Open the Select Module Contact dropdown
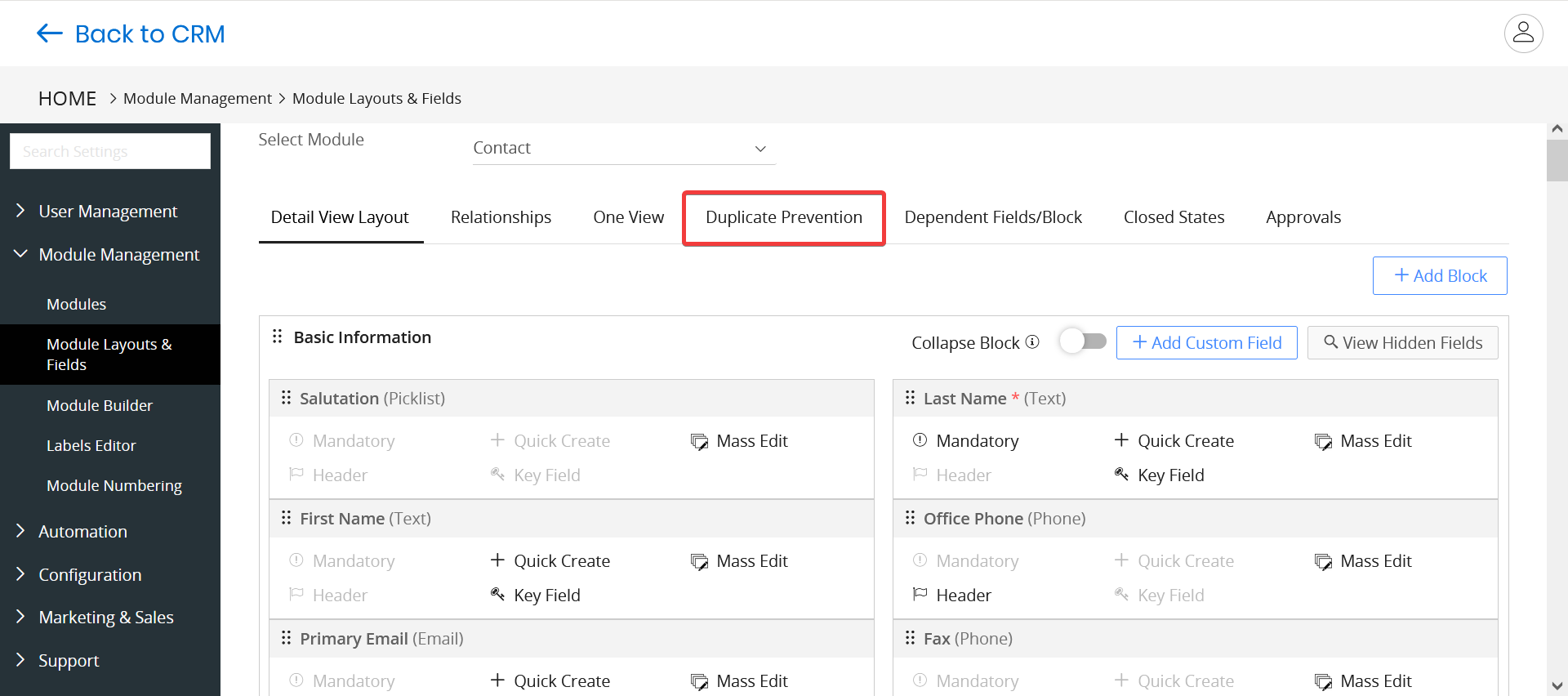The height and width of the screenshot is (696, 1568). (x=624, y=148)
